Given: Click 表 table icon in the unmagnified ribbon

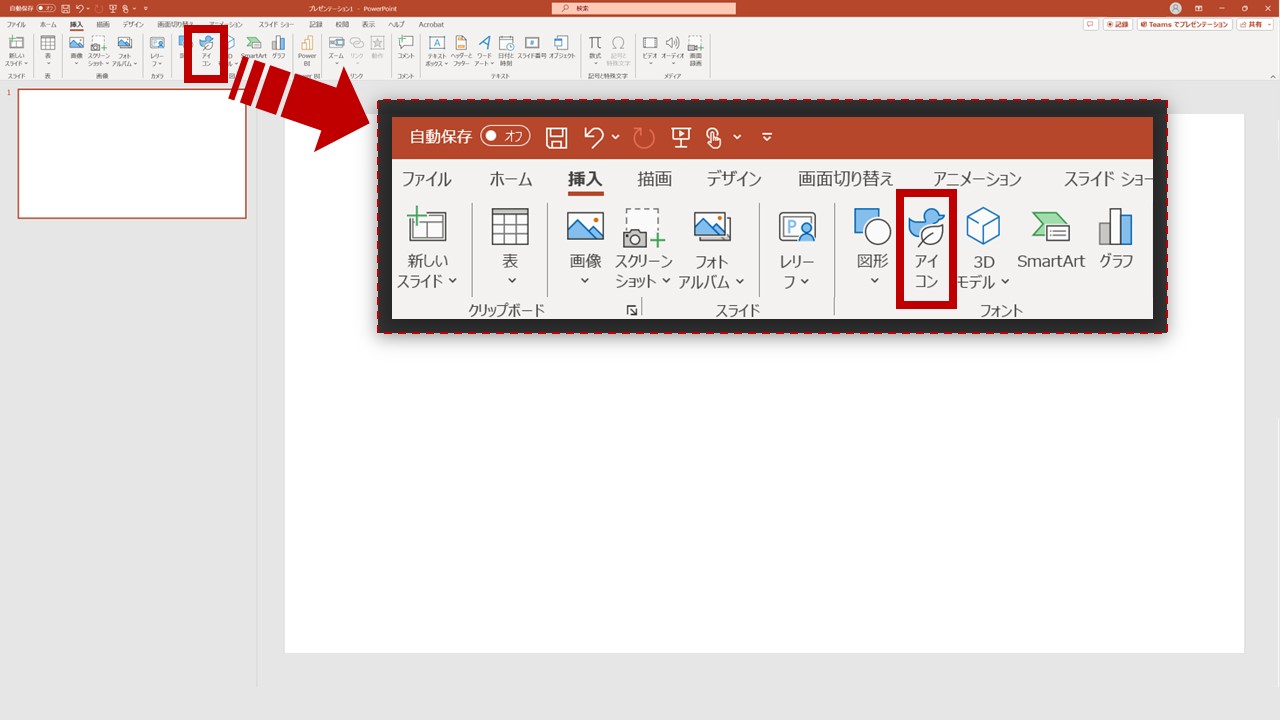Looking at the screenshot, I should [x=47, y=43].
